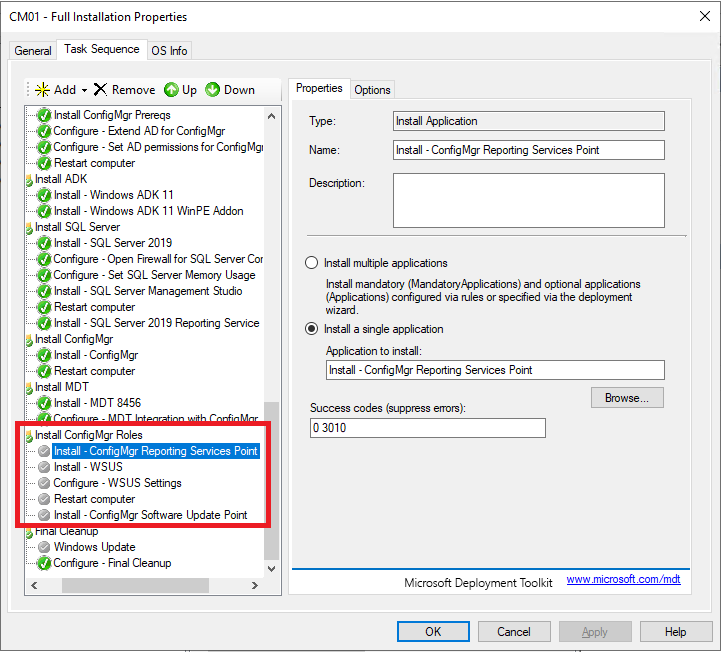The height and width of the screenshot is (652, 721).
Task: Select Configure - Open Firewall for SQL Server step
Action: tap(158, 259)
